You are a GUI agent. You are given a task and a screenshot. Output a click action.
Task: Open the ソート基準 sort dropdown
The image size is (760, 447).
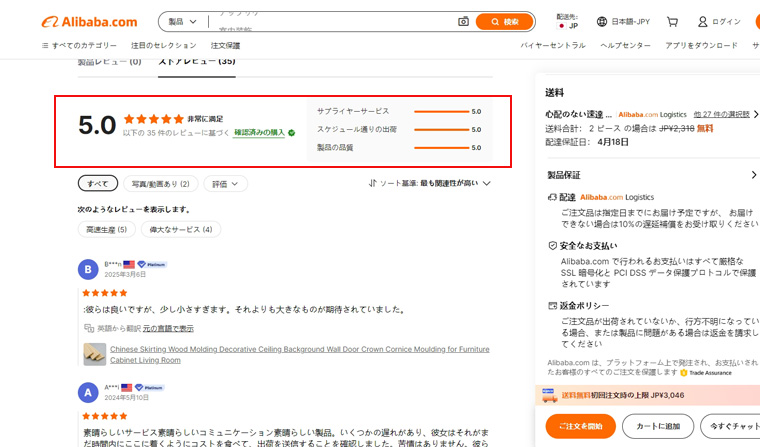(429, 183)
